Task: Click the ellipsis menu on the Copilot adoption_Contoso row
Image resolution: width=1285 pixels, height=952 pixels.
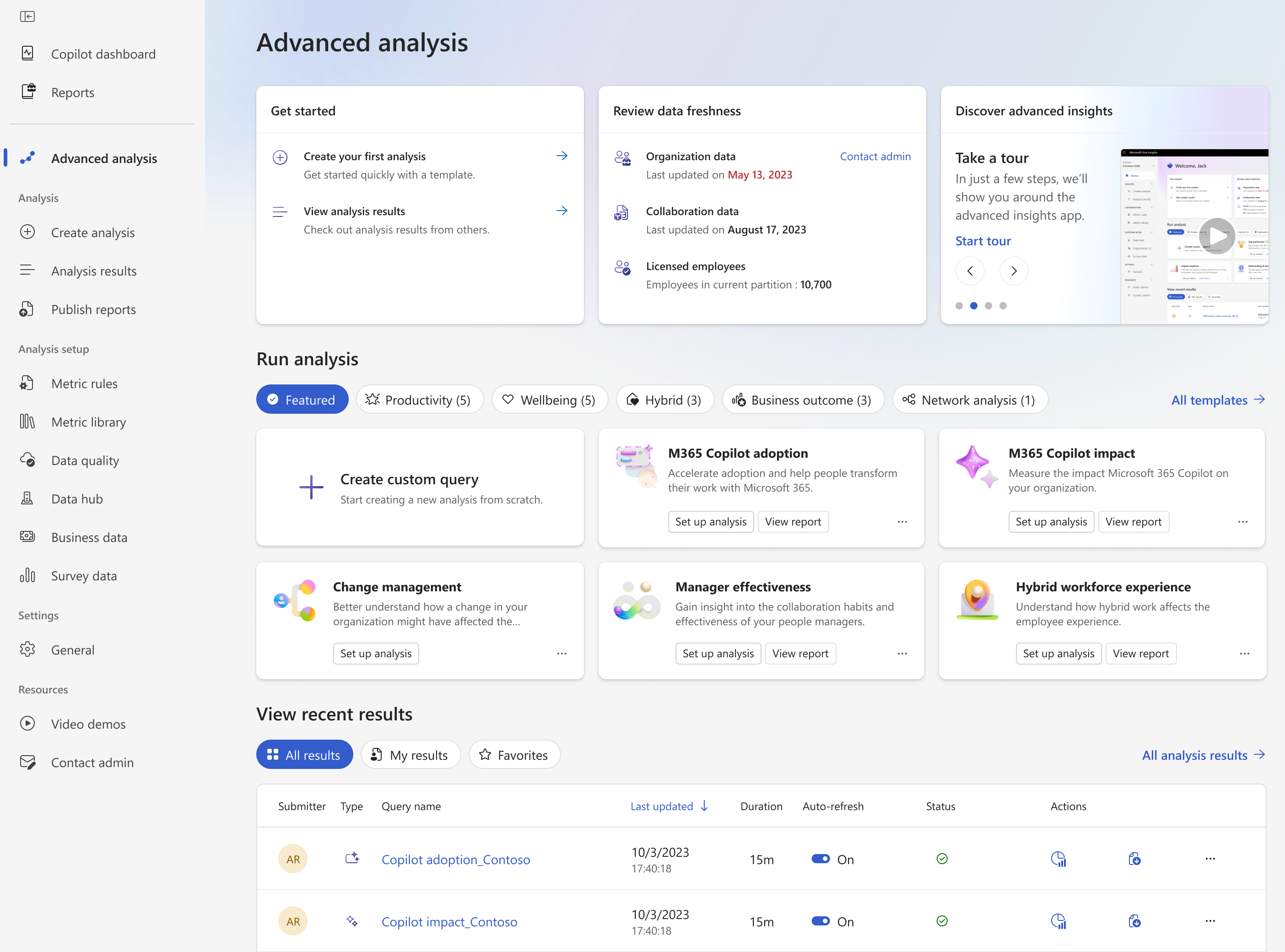Action: pos(1210,858)
